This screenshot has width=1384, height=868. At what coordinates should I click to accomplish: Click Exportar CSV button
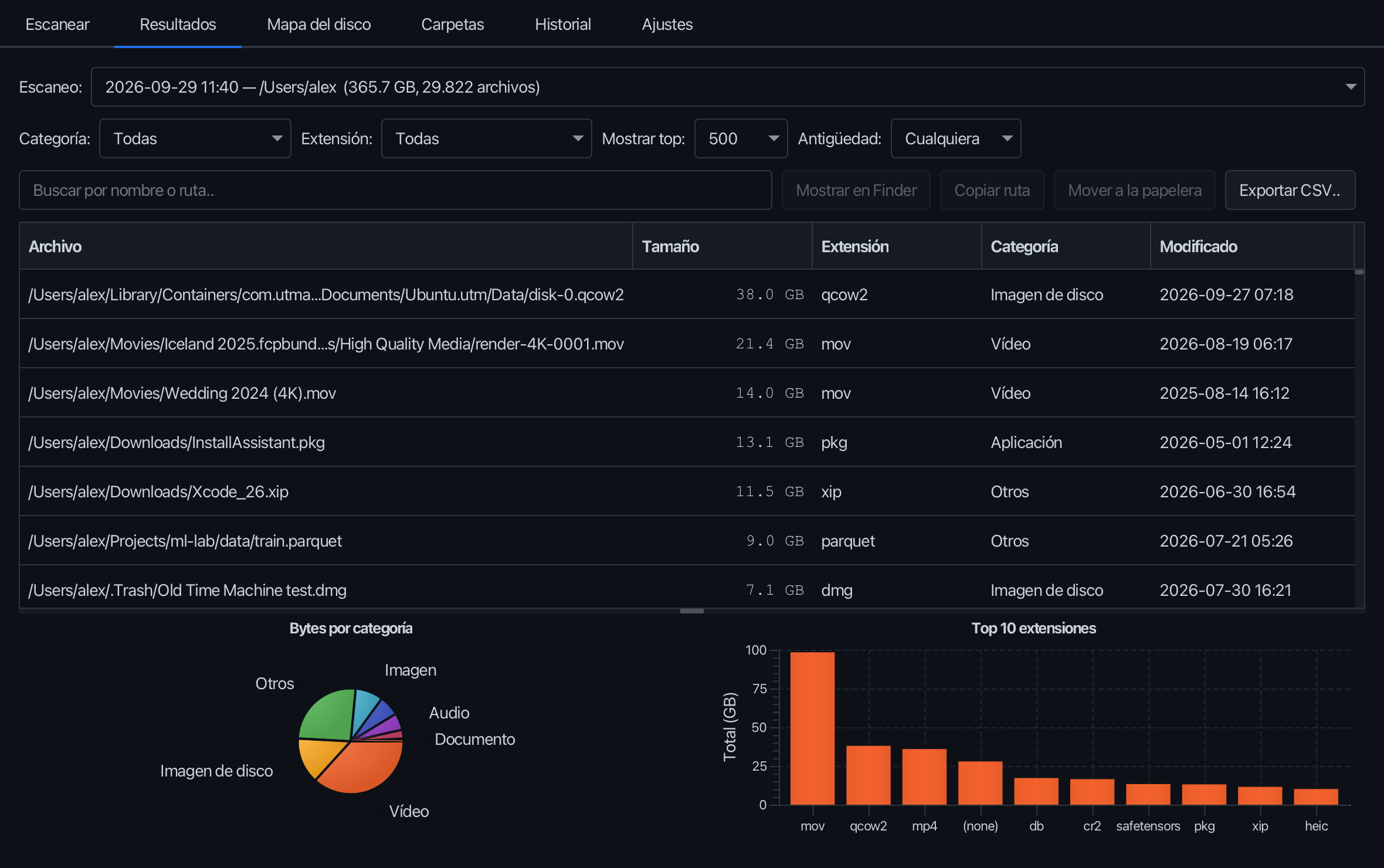coord(1290,190)
